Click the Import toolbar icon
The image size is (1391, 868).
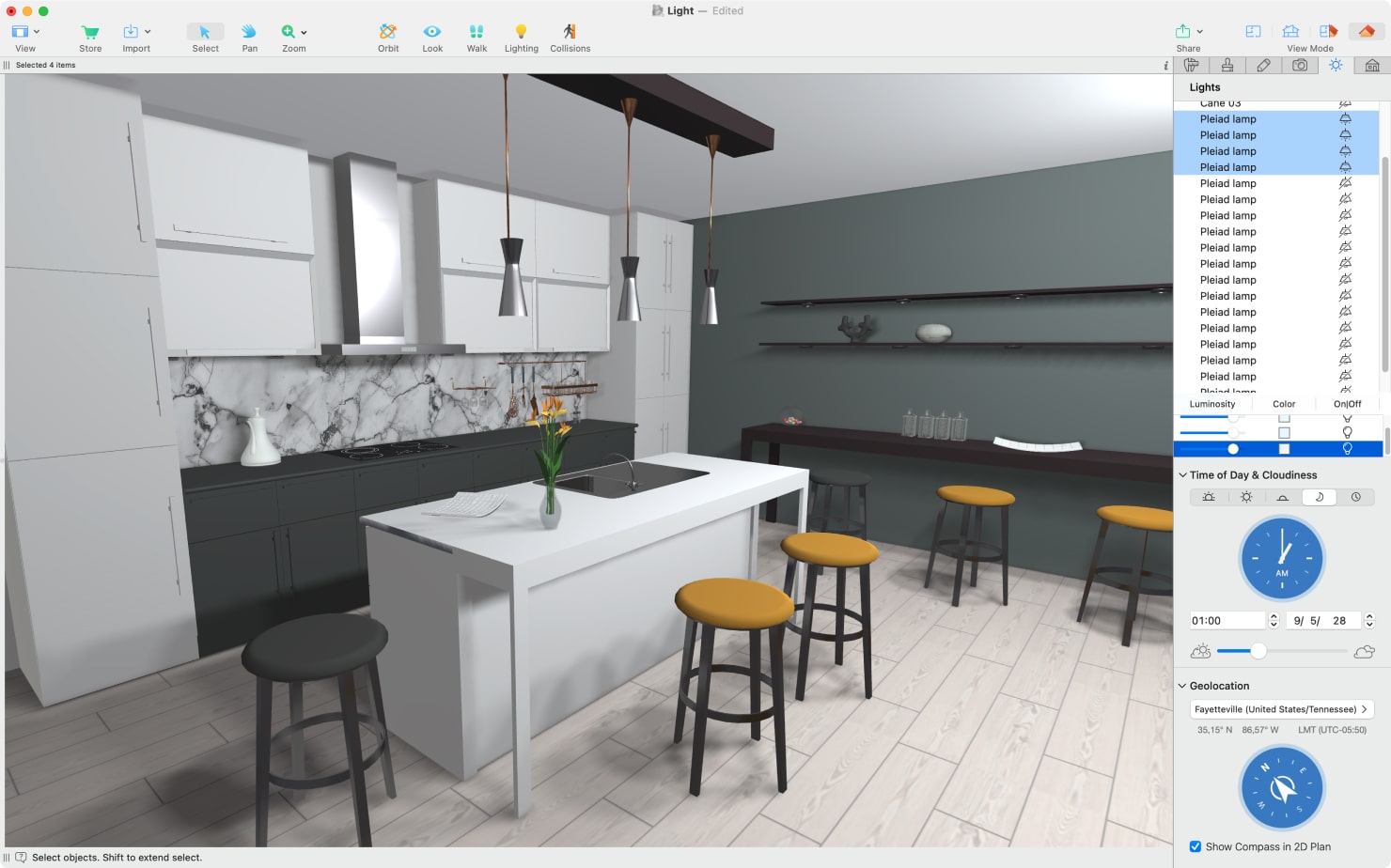131,32
